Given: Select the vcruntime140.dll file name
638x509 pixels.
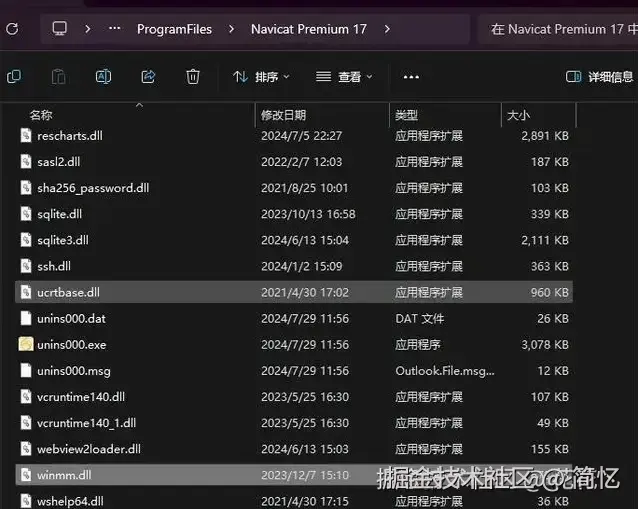Looking at the screenshot, I should pos(81,397).
